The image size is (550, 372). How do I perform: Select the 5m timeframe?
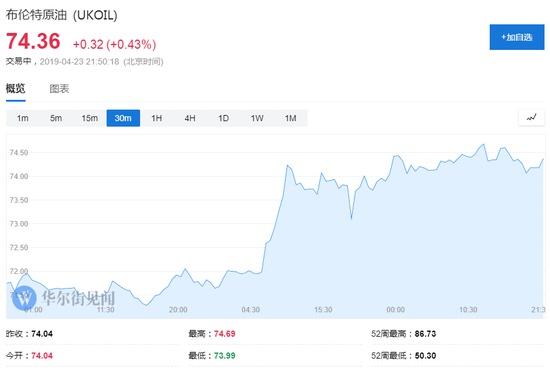coord(56,118)
